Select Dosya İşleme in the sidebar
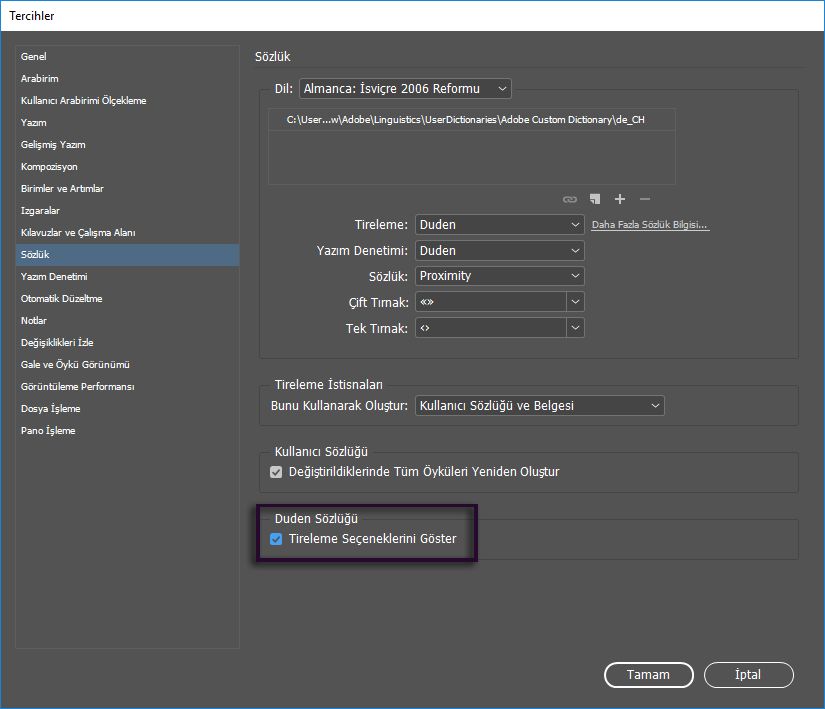Screen dimensions: 825x709 pos(127,409)
